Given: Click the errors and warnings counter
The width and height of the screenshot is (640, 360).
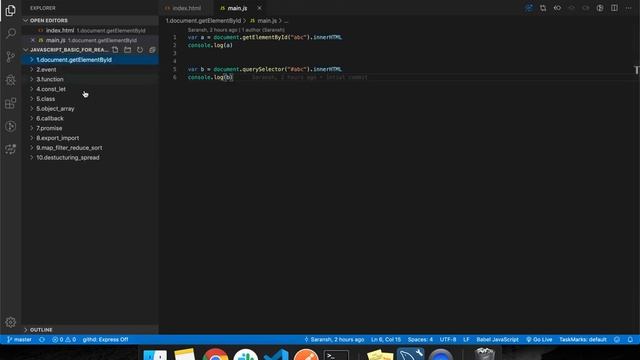Looking at the screenshot, I should (64, 340).
